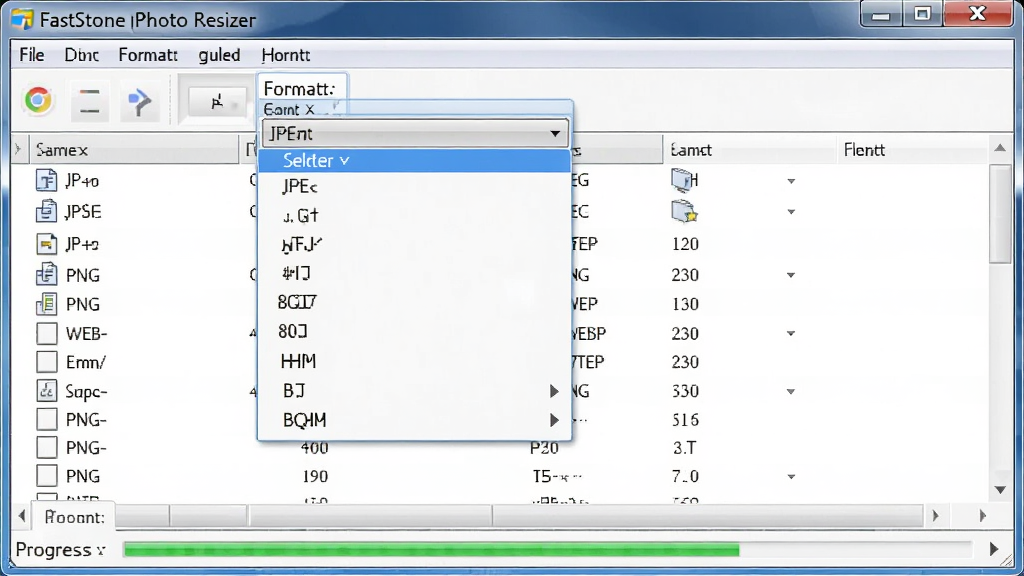Toggle the first PNG- row checkbox
The height and width of the screenshot is (576, 1024).
46,419
